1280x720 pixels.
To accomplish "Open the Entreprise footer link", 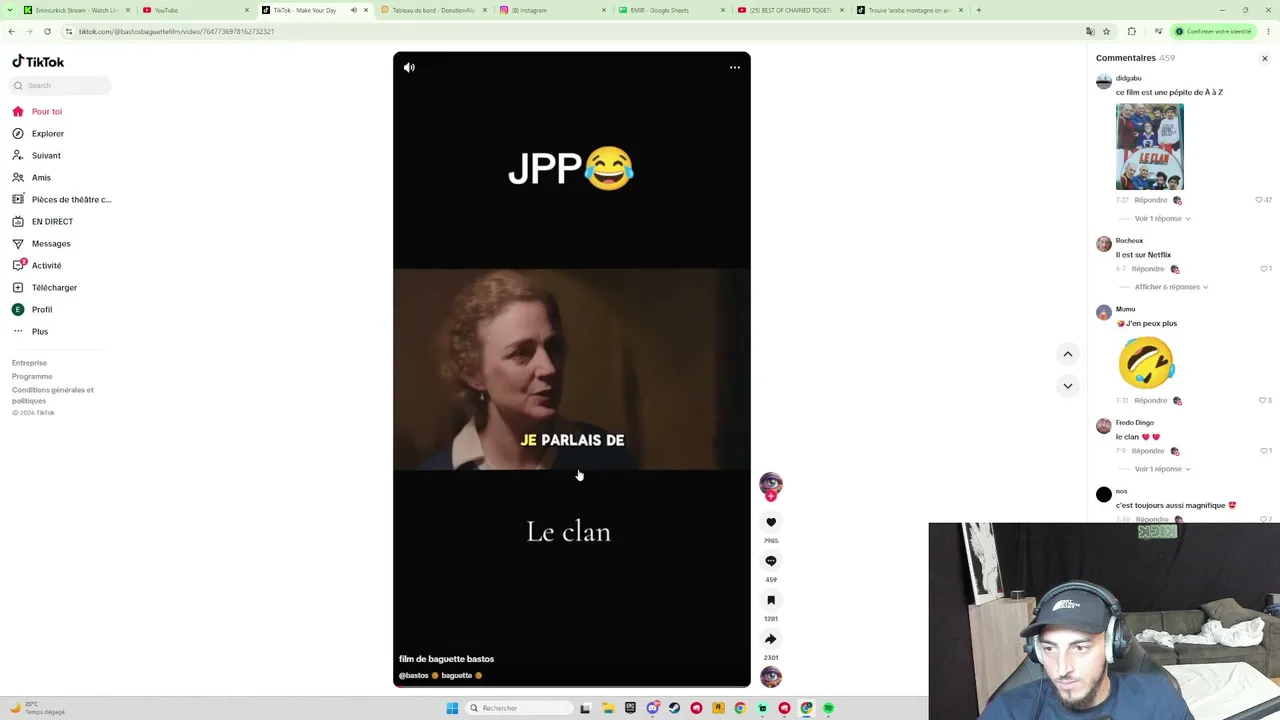I will [29, 363].
